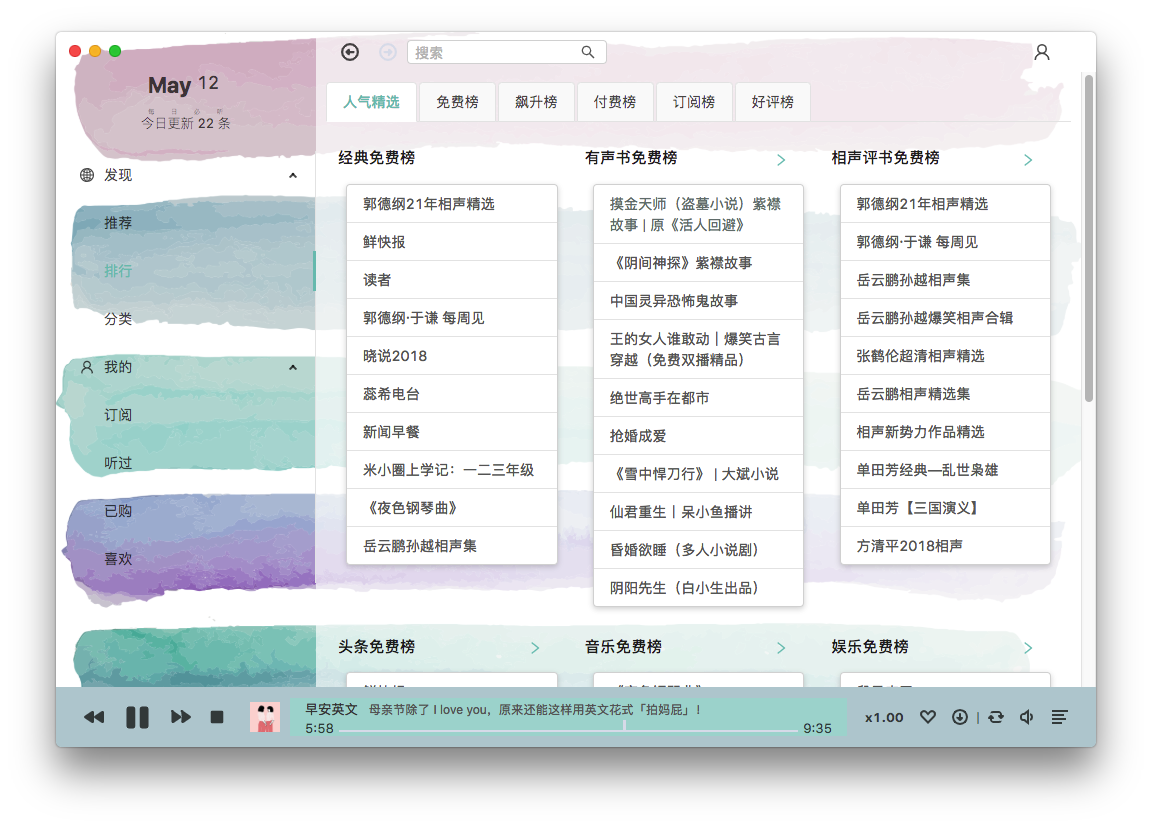Open 推荐 in the sidebar
1152x827 pixels.
click(x=118, y=223)
